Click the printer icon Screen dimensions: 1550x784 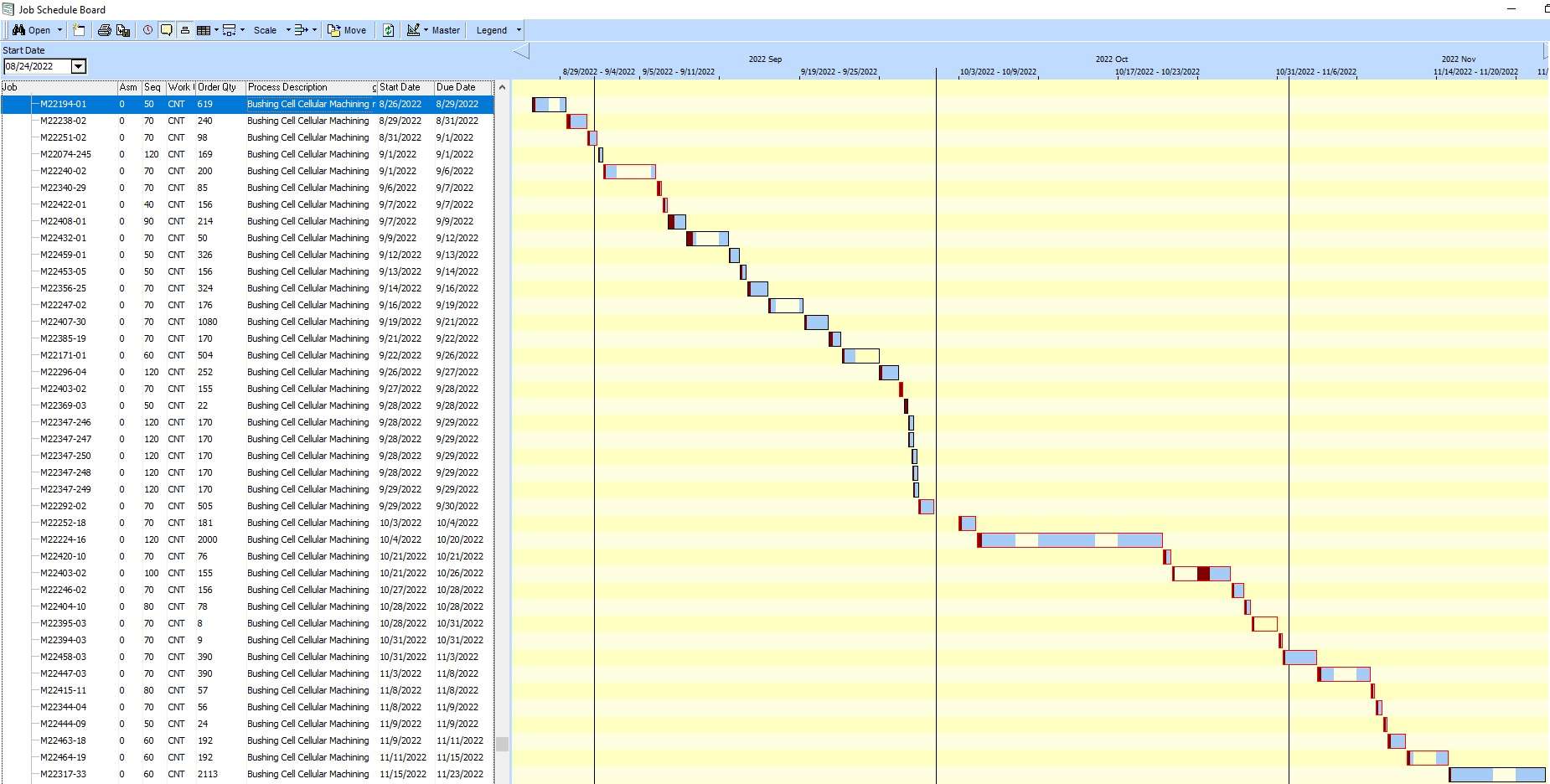pyautogui.click(x=104, y=30)
